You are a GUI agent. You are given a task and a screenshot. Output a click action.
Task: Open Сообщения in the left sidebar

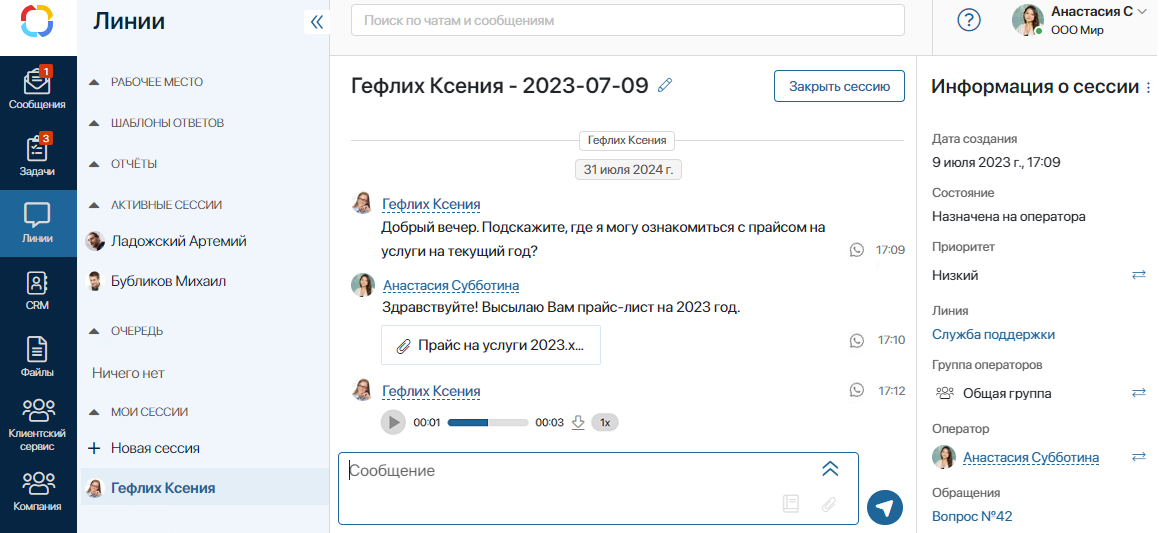coord(38,89)
